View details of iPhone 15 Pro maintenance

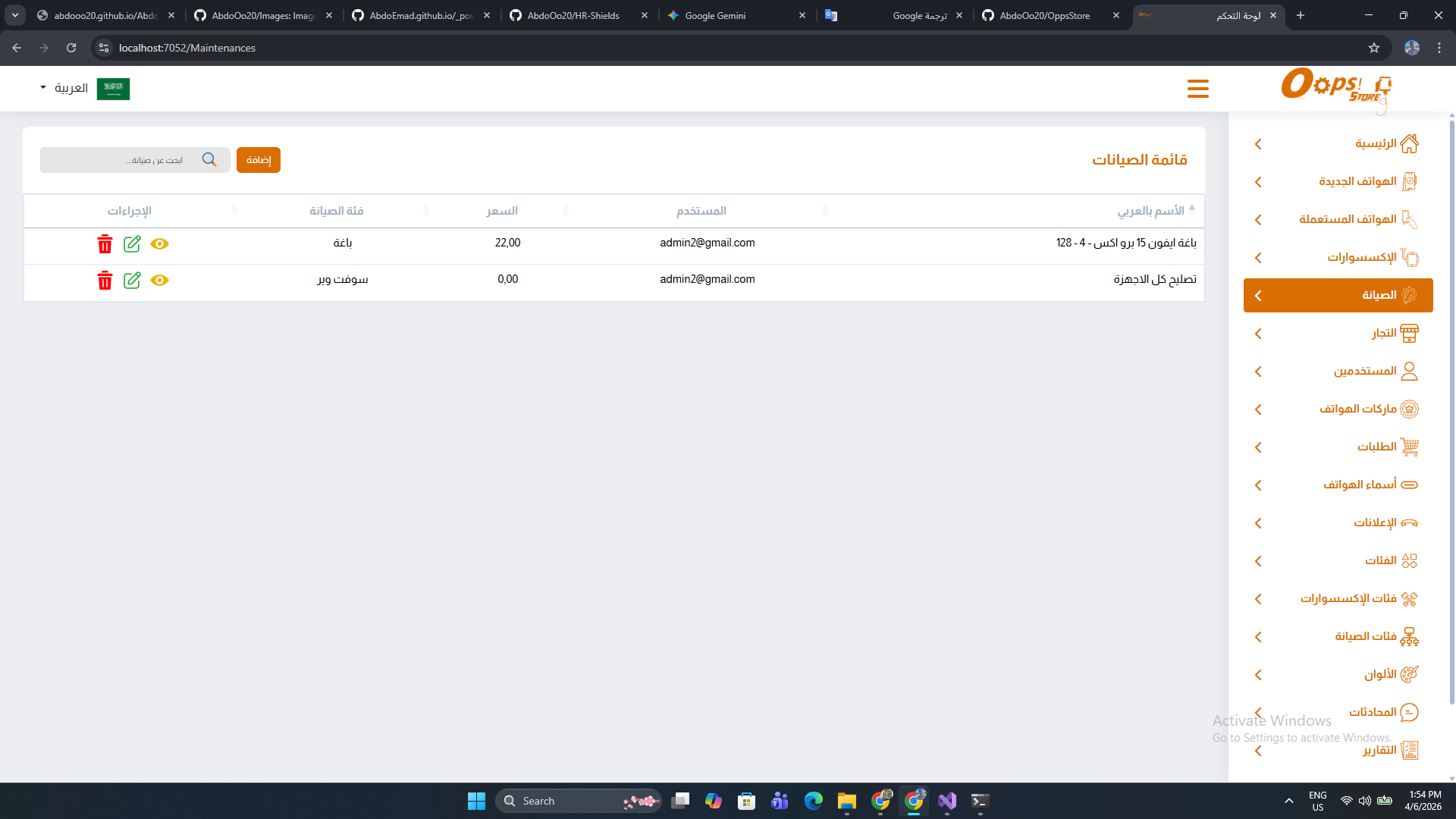[x=159, y=244]
